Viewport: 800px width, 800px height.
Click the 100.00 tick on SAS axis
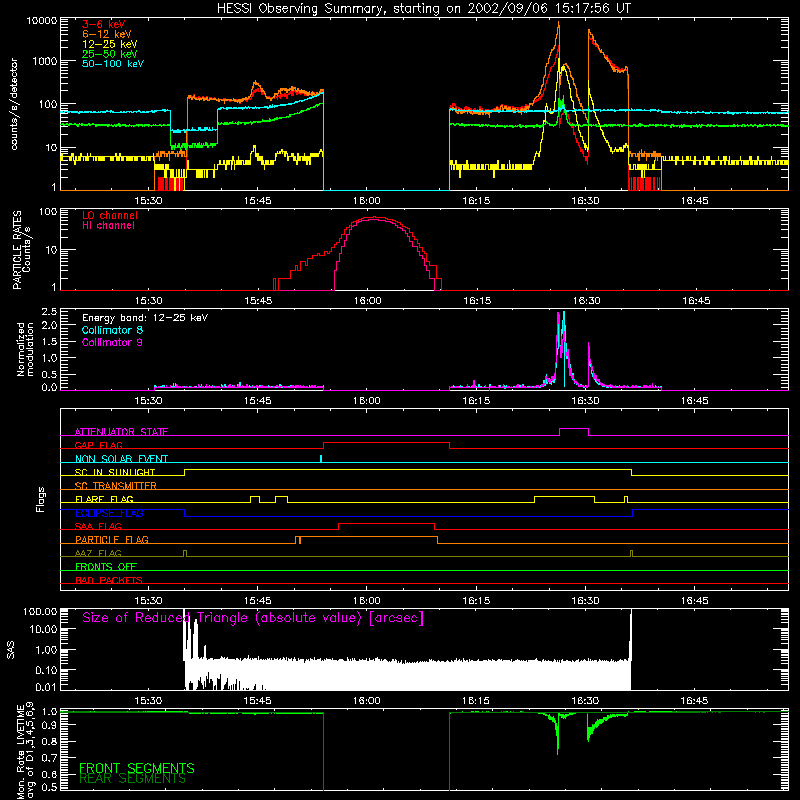[40, 611]
